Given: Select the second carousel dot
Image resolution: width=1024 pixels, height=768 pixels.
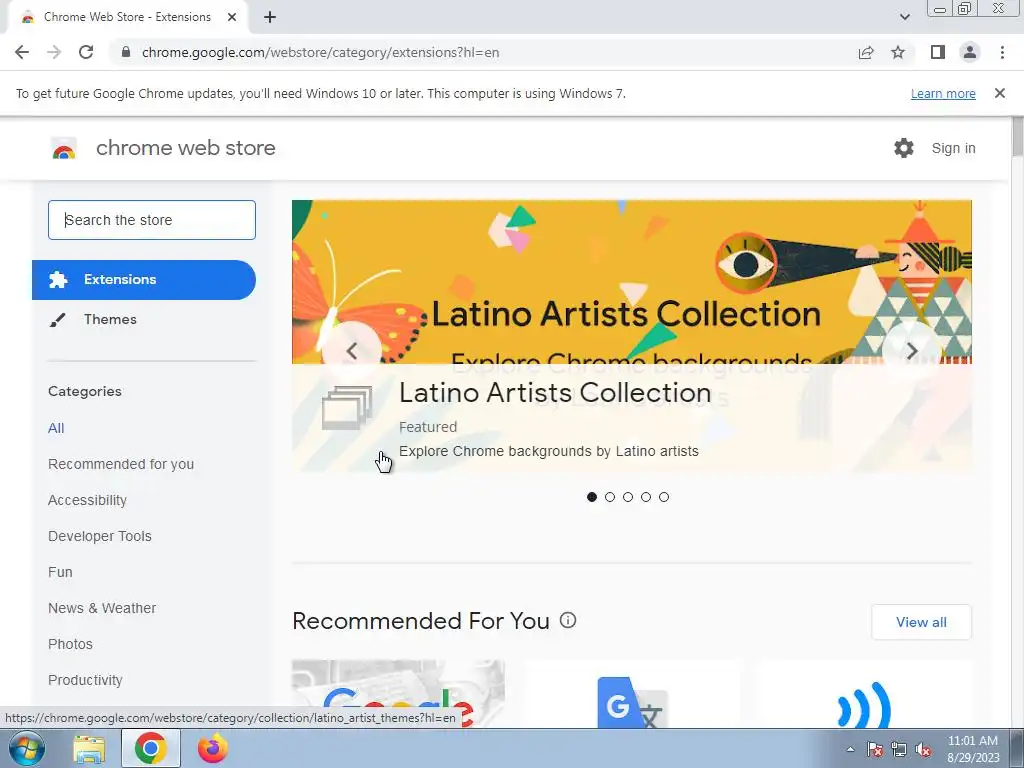Looking at the screenshot, I should [x=610, y=497].
